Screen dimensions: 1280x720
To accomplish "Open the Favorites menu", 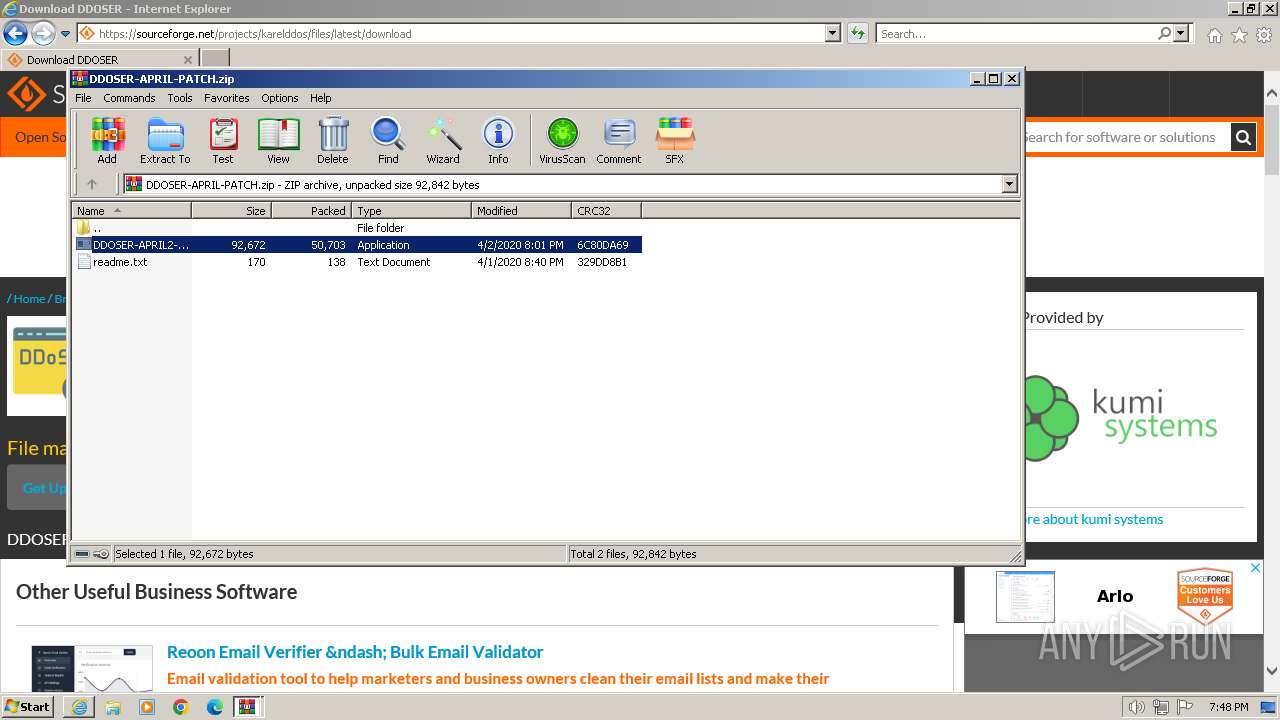I will tap(227, 98).
